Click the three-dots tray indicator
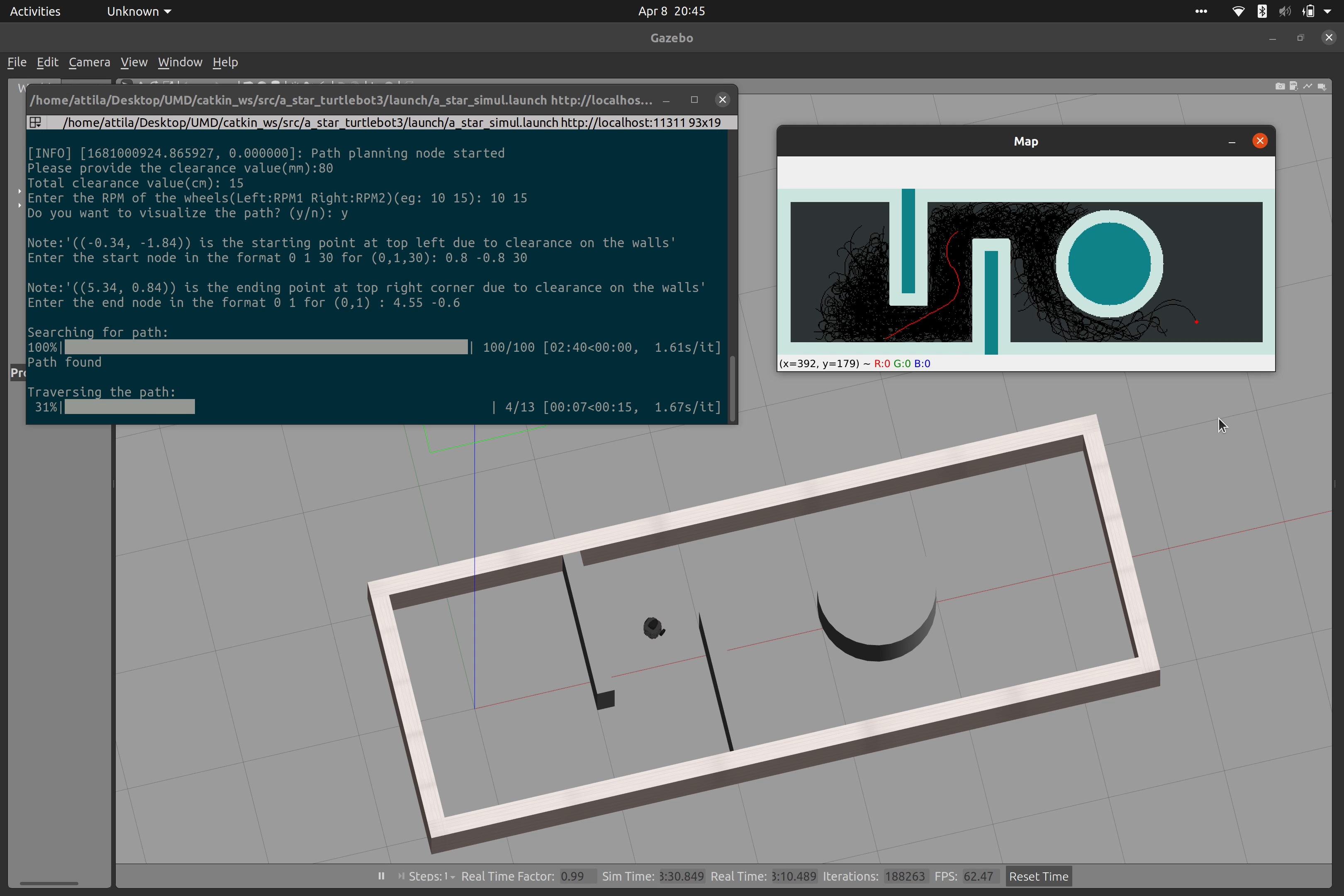This screenshot has height=896, width=1344. click(x=1201, y=11)
